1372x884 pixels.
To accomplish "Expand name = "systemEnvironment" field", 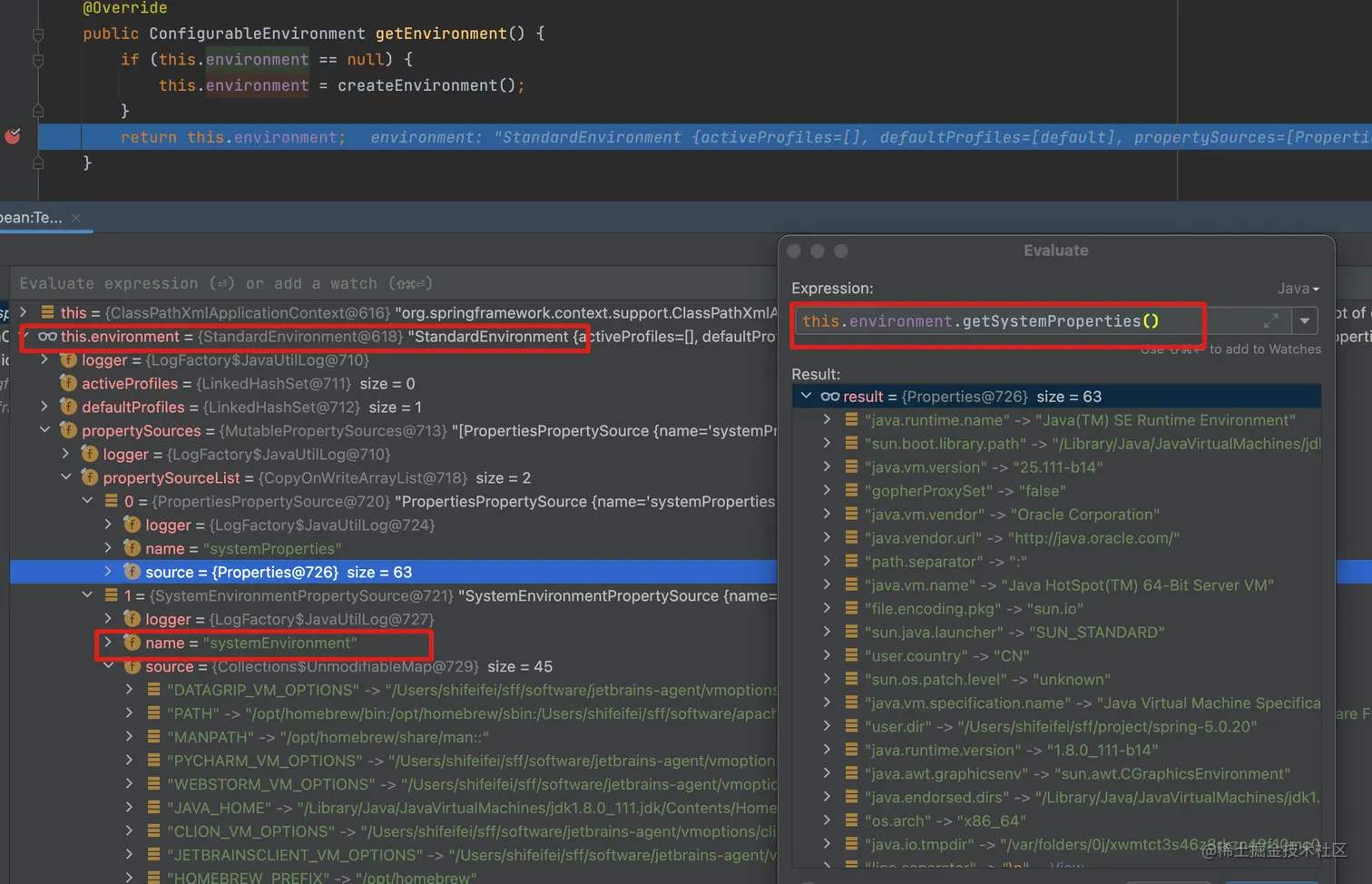I will click(108, 643).
